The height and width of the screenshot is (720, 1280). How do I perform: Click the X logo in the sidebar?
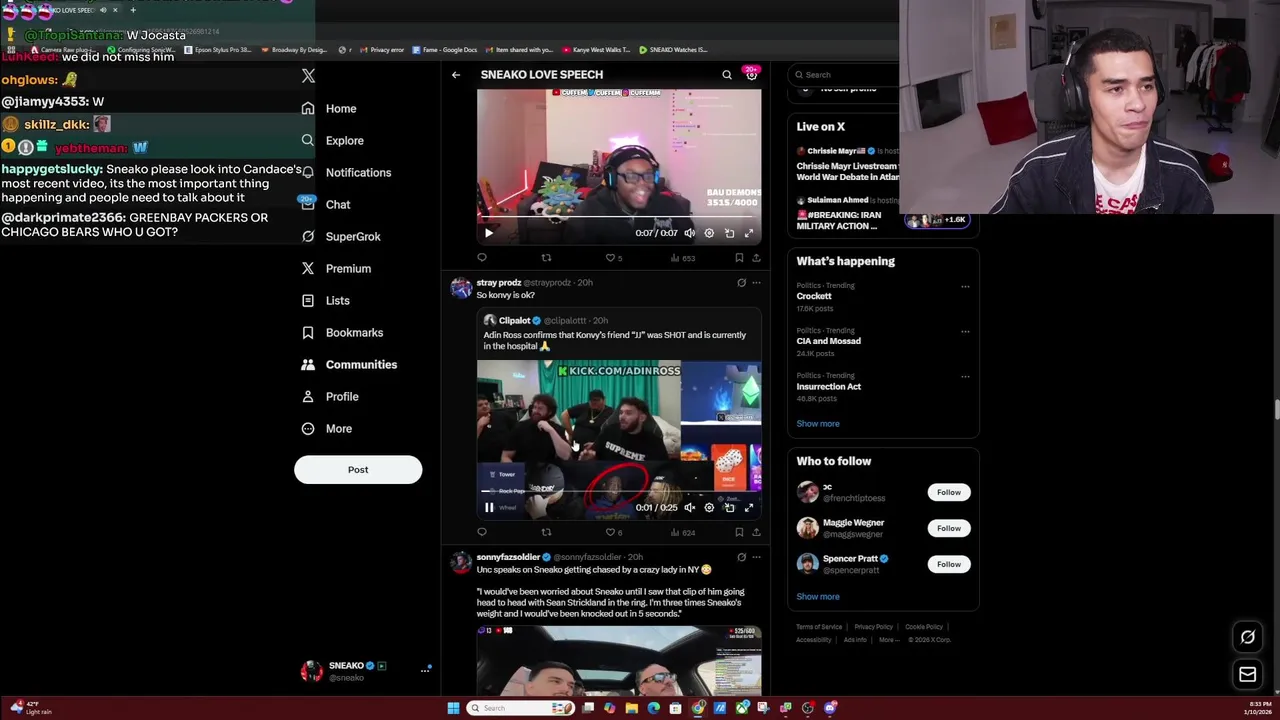coord(308,76)
